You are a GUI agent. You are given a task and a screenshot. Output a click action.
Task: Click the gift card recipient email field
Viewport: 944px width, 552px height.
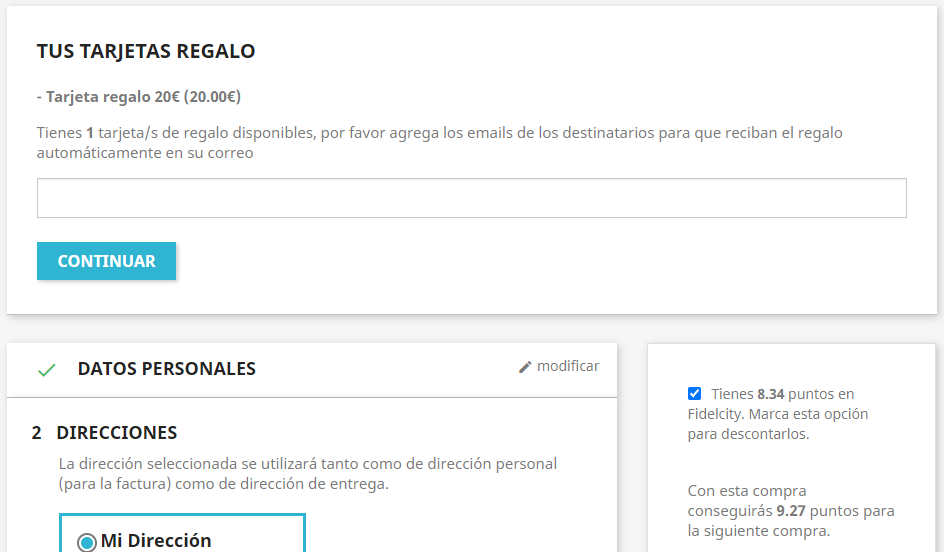tap(471, 198)
